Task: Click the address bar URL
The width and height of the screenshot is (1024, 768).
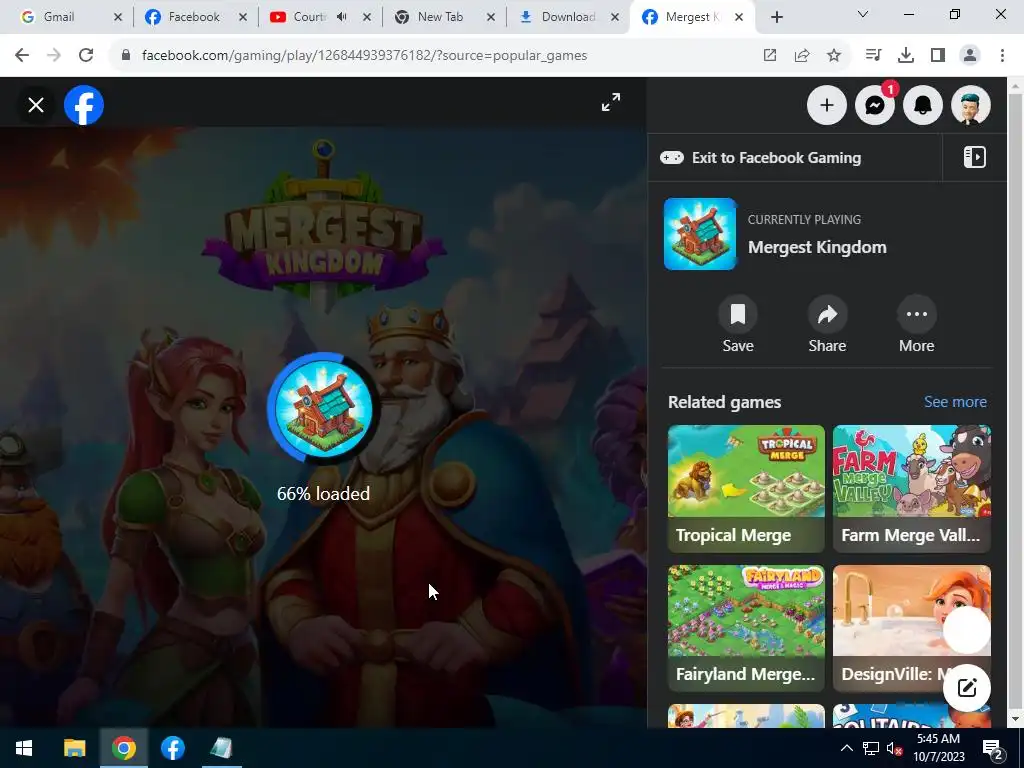Action: (364, 56)
